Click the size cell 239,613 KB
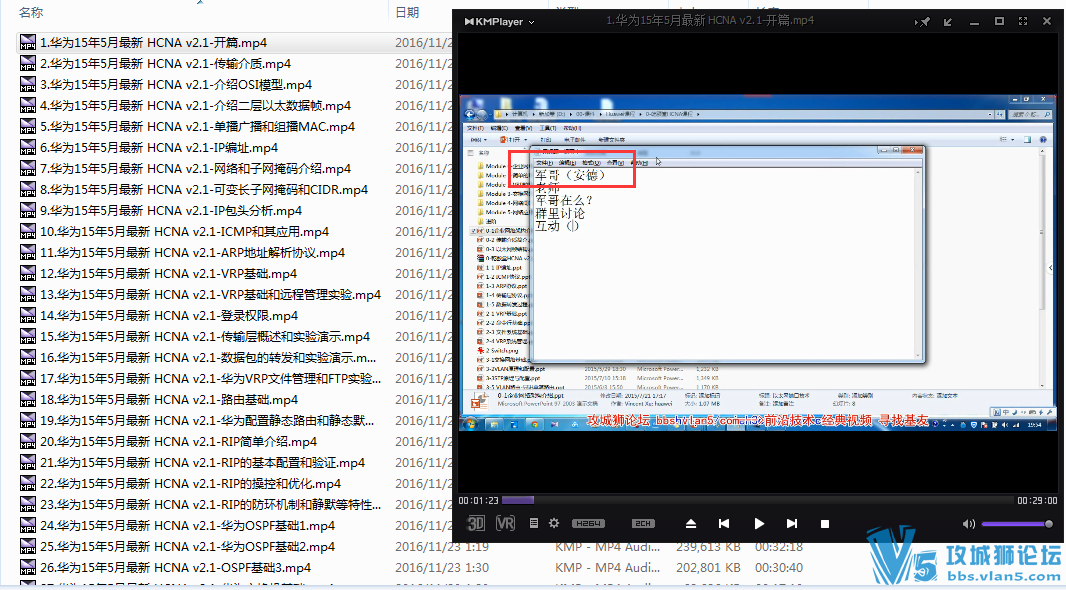 point(708,547)
